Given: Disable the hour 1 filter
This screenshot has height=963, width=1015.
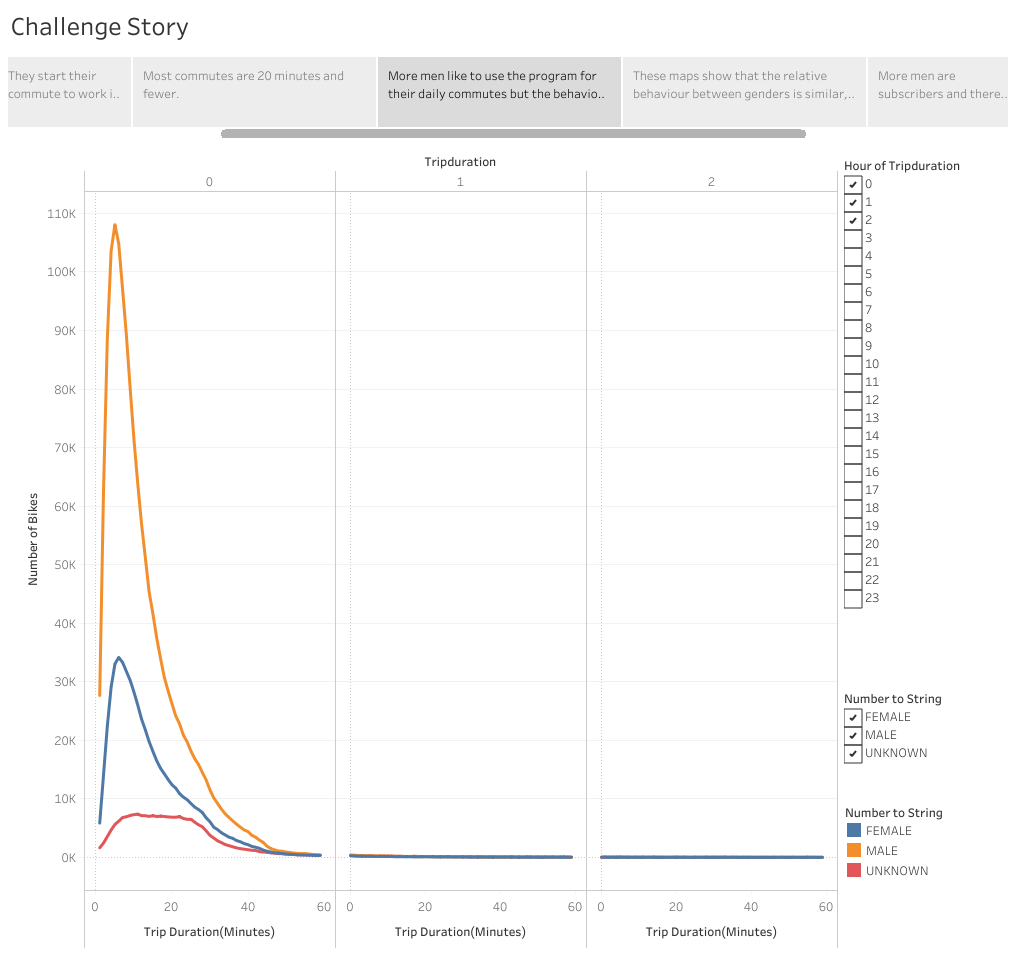Looking at the screenshot, I should coord(853,202).
